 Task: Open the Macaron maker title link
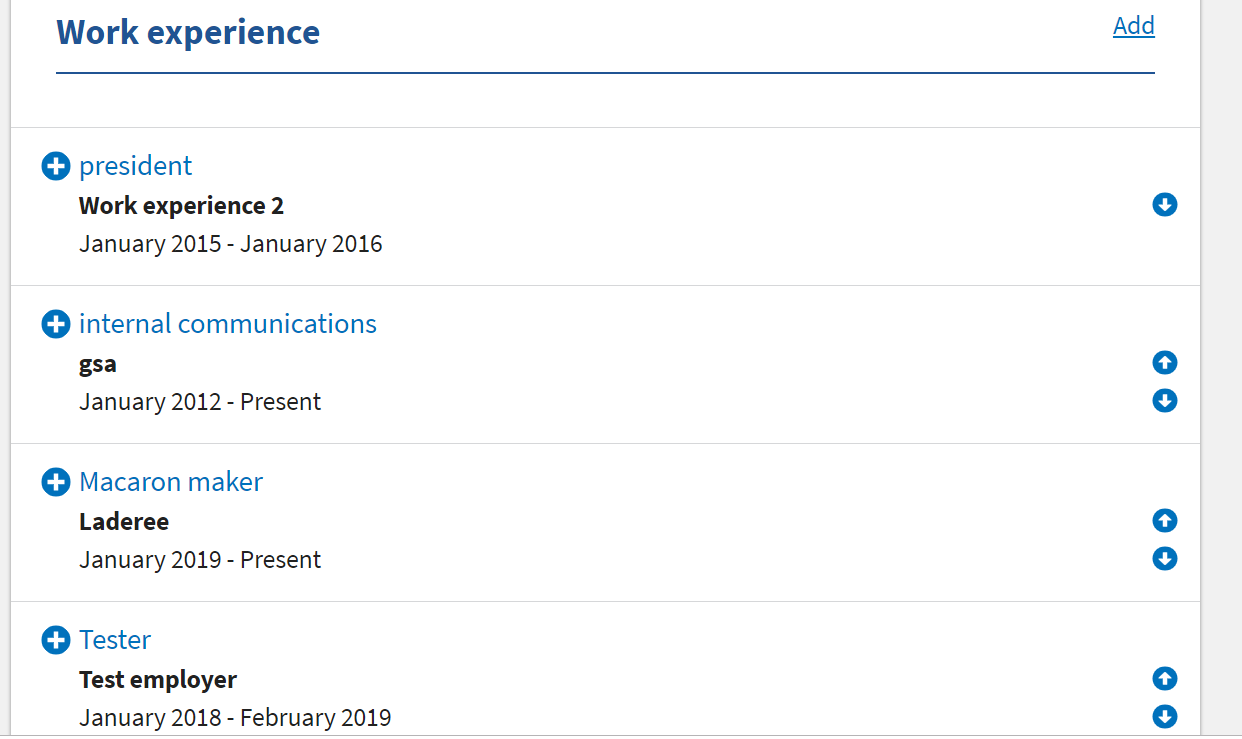(171, 482)
